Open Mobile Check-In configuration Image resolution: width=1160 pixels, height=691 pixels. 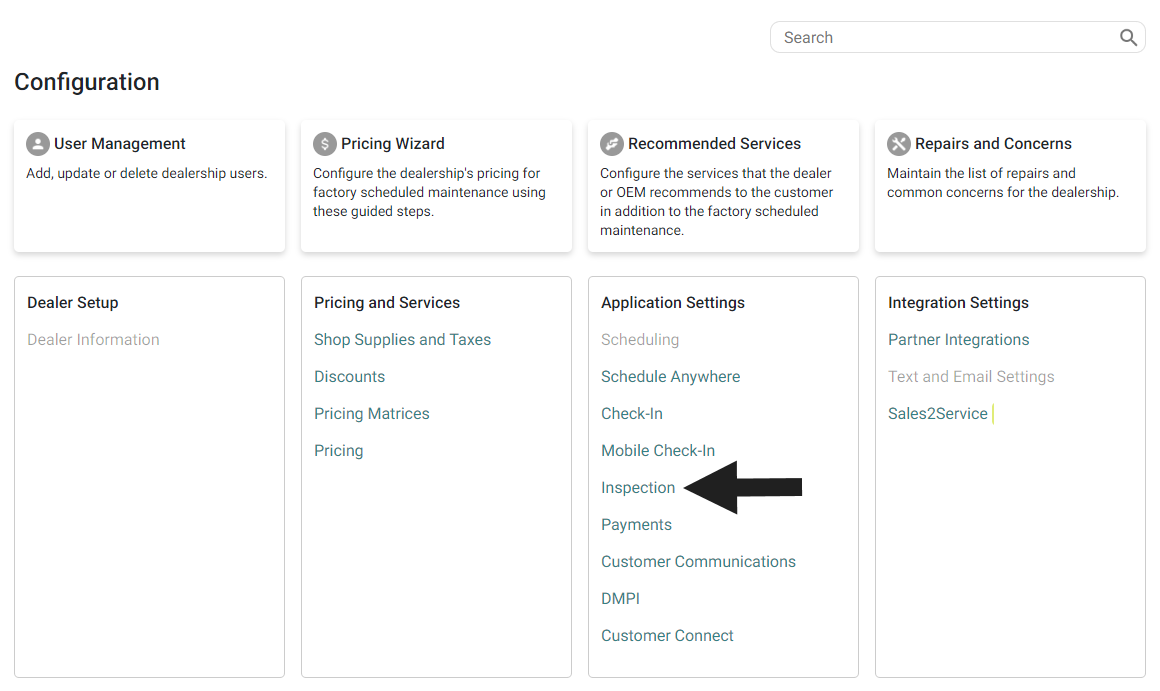(658, 450)
